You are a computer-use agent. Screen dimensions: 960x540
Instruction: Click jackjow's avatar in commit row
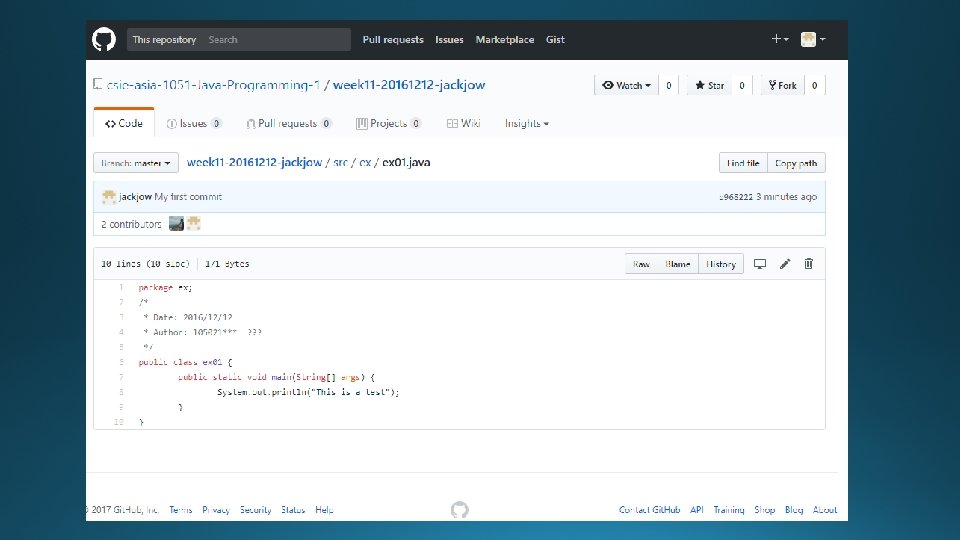tap(109, 197)
